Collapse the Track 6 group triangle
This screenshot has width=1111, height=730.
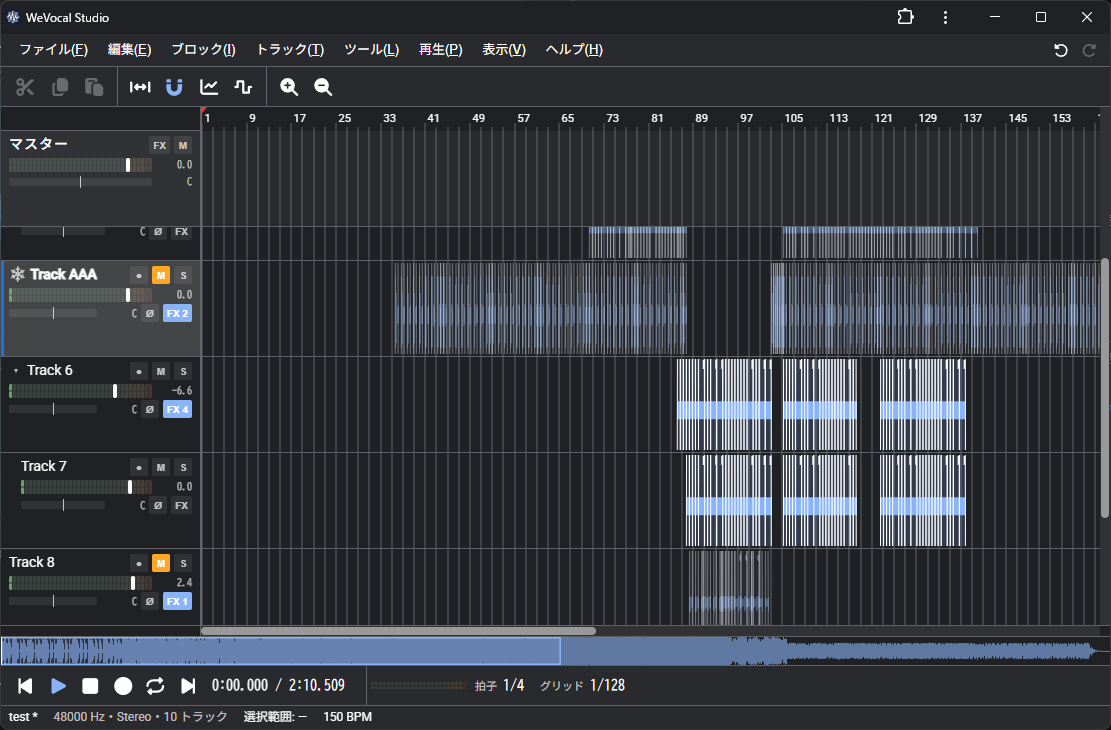[x=16, y=371]
